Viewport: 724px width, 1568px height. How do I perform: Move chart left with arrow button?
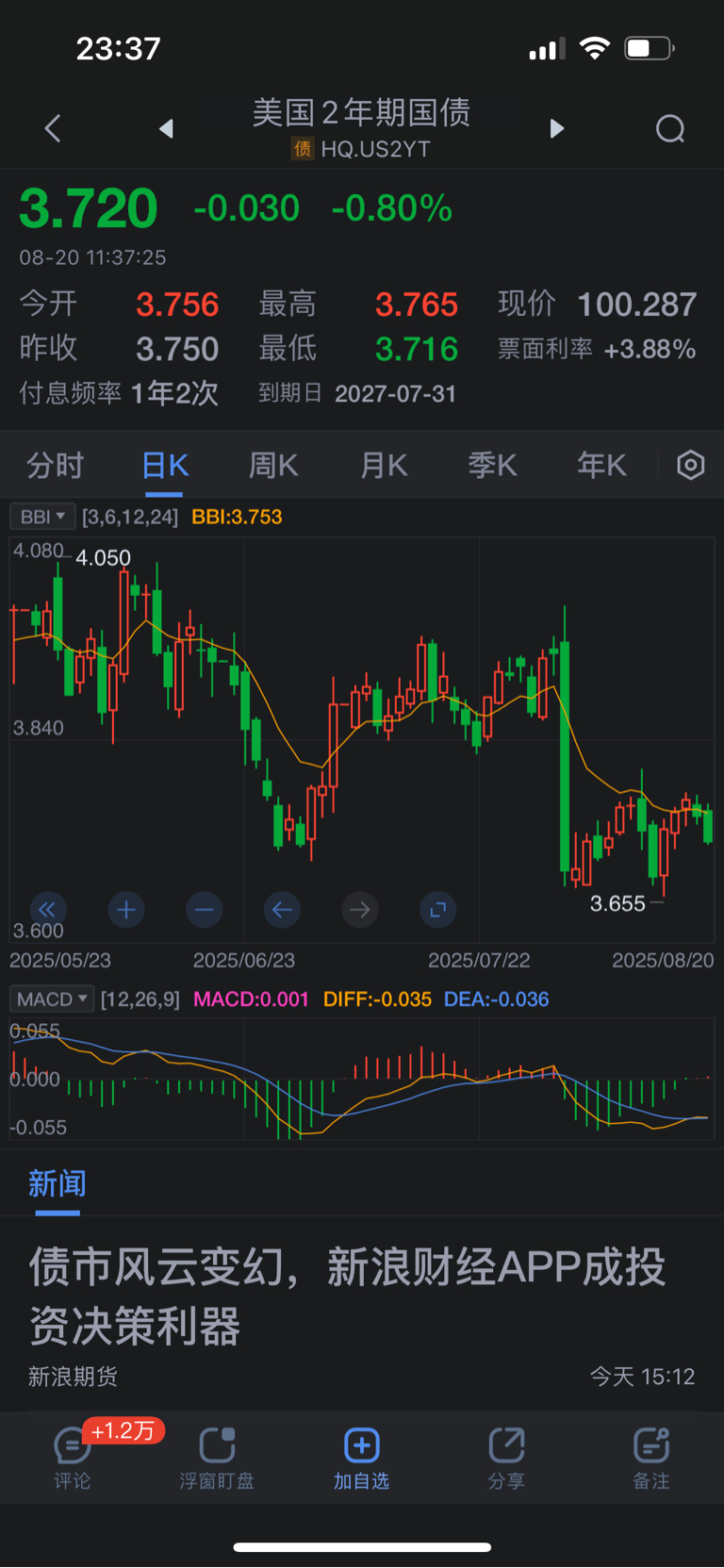(x=282, y=910)
